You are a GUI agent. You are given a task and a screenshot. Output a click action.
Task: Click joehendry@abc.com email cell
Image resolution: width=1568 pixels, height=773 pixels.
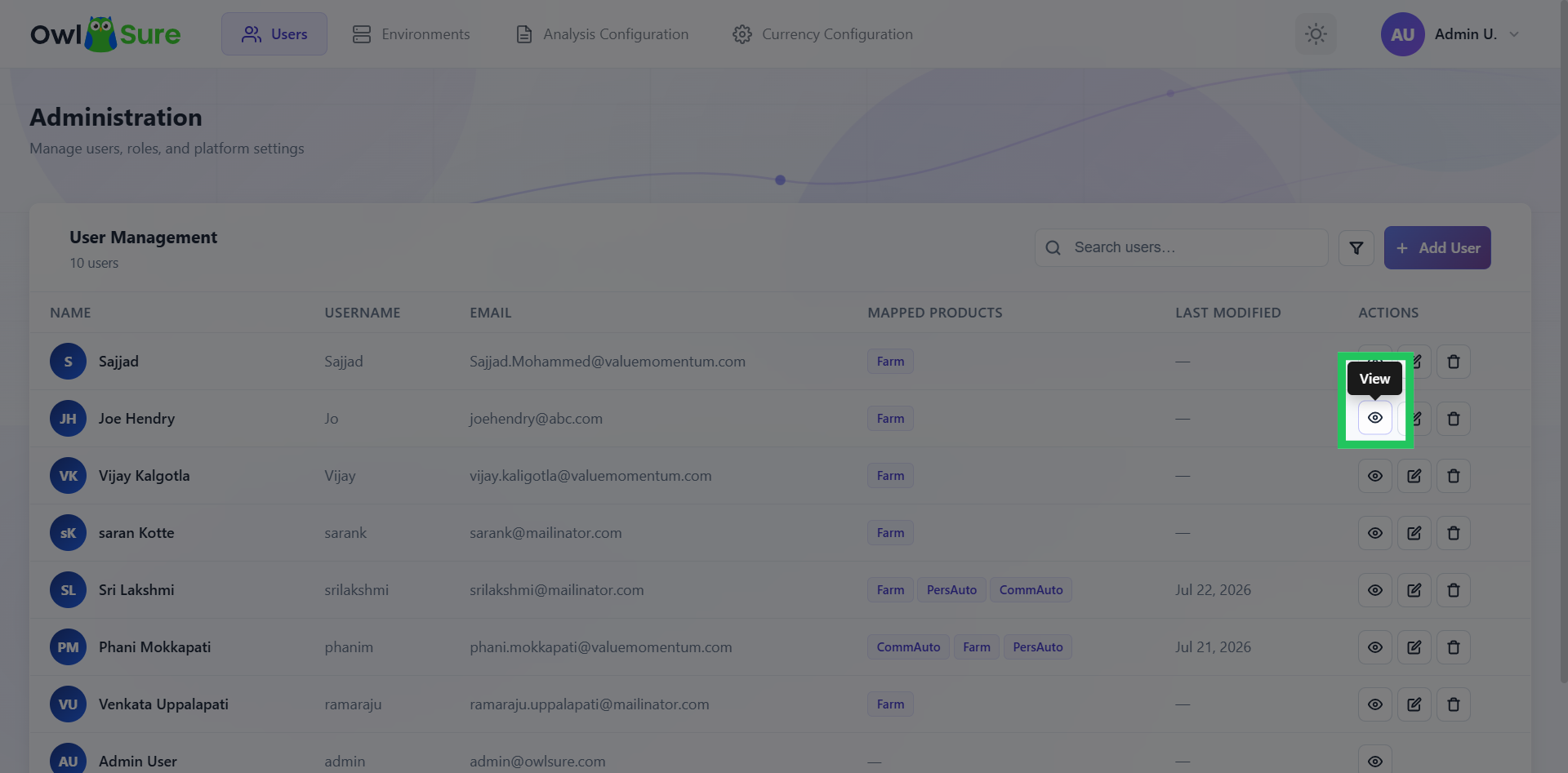tap(536, 419)
